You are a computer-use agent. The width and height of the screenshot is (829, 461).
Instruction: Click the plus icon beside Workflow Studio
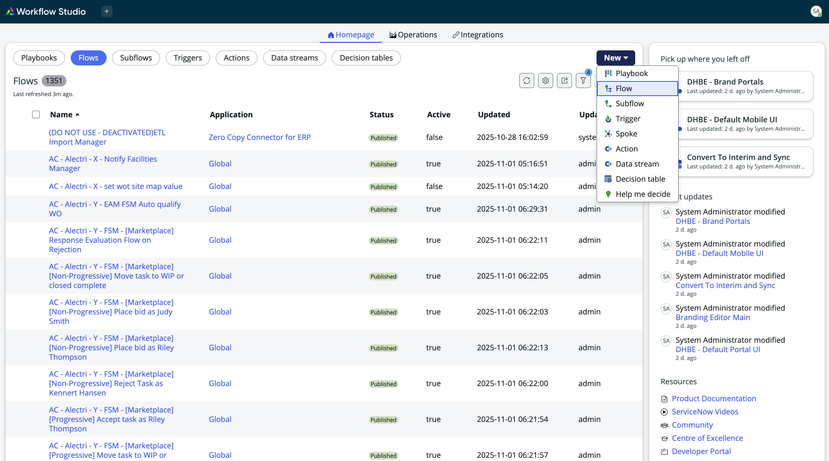pos(106,12)
